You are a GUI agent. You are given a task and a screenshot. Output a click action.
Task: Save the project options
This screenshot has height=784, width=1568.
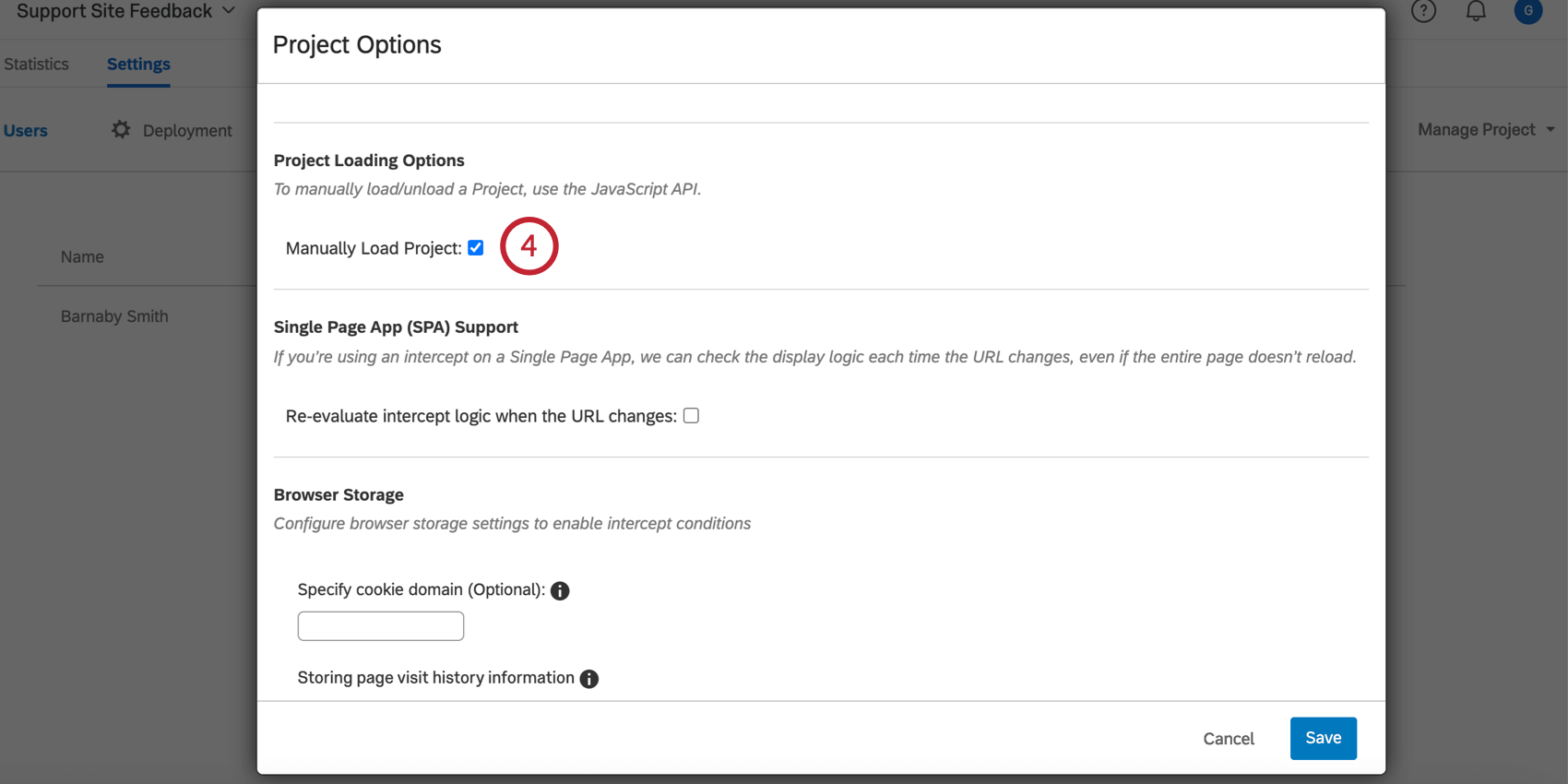click(x=1323, y=738)
